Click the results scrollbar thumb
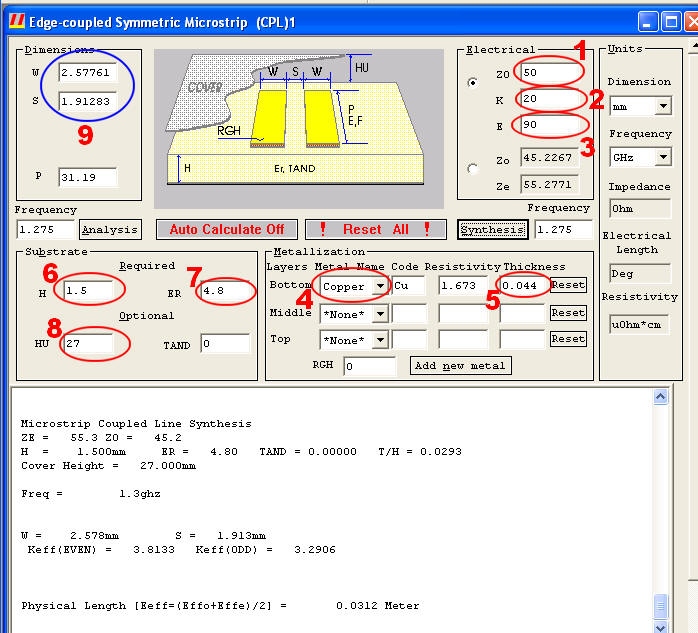The height and width of the screenshot is (633, 698). 661,606
